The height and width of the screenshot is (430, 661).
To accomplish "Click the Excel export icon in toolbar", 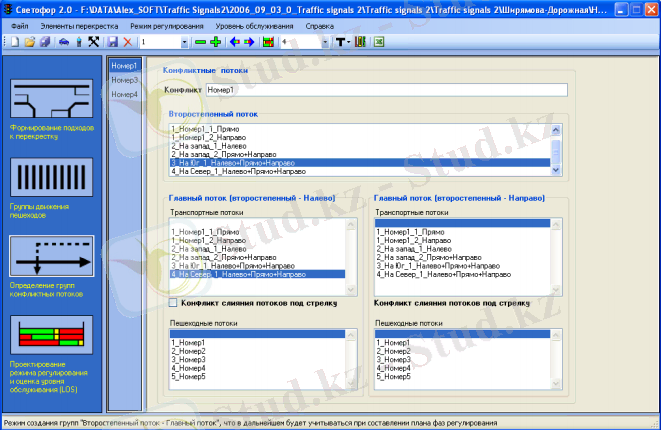I will click(380, 43).
